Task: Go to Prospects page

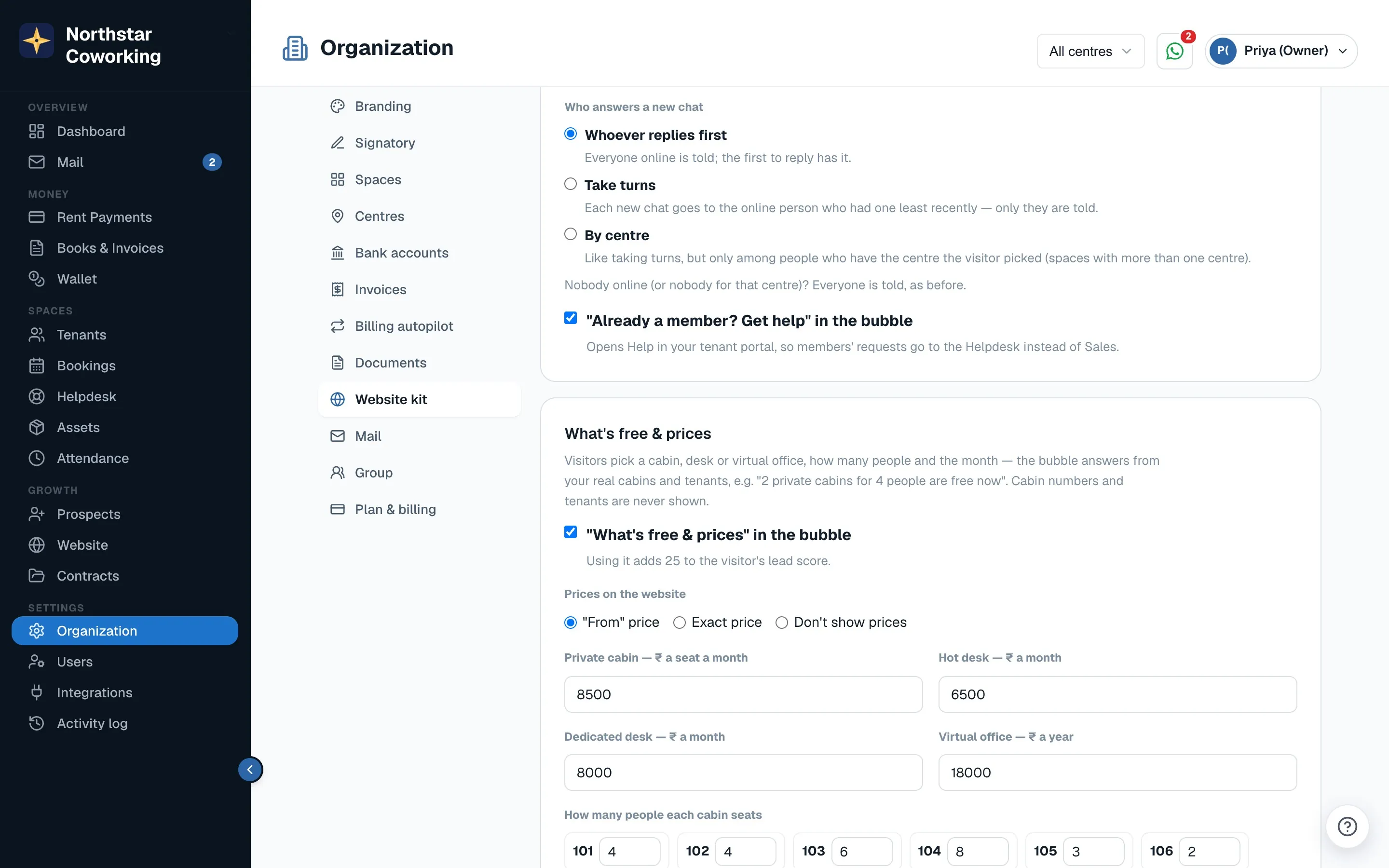Action: [124, 515]
